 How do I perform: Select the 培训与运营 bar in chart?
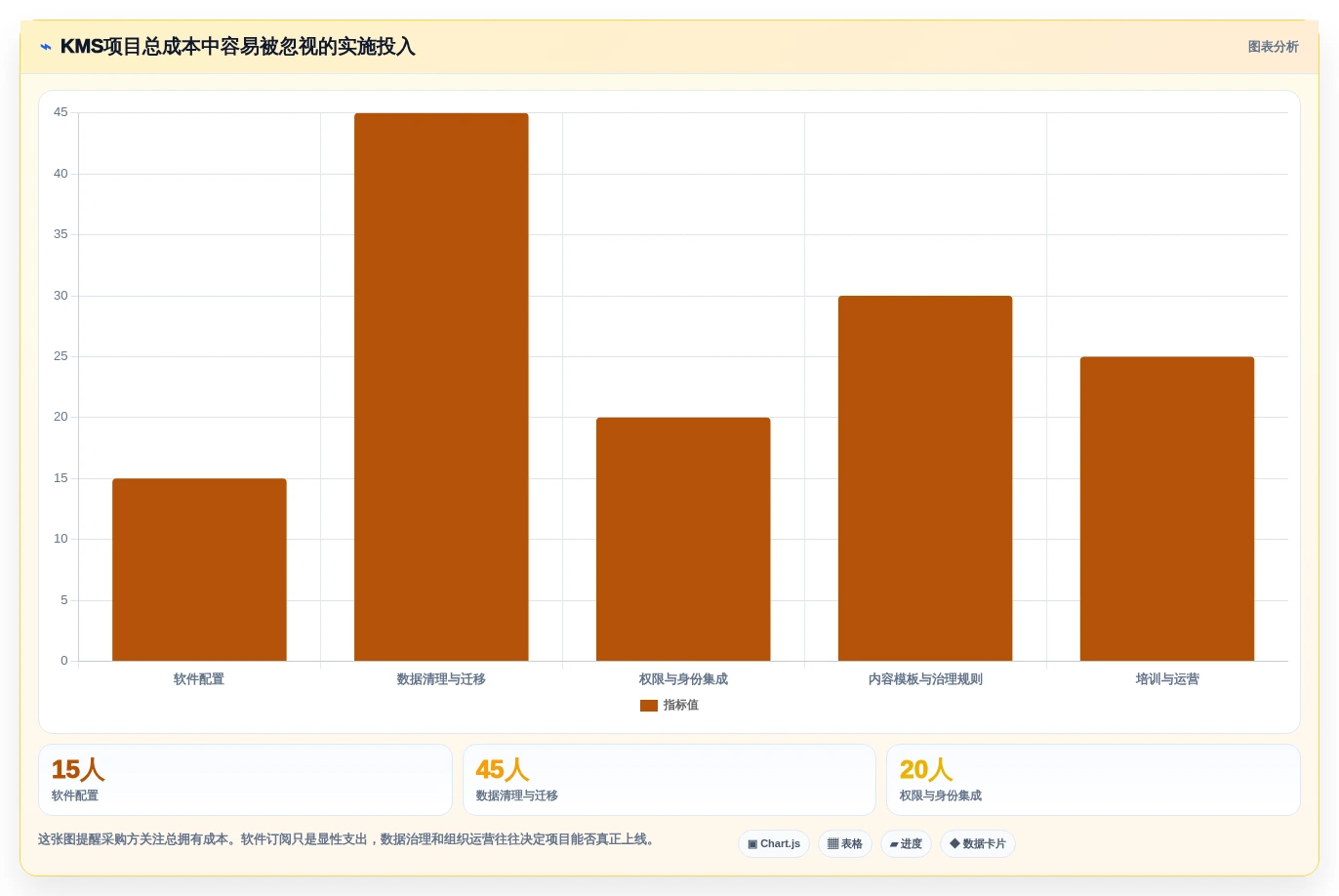pyautogui.click(x=1167, y=509)
